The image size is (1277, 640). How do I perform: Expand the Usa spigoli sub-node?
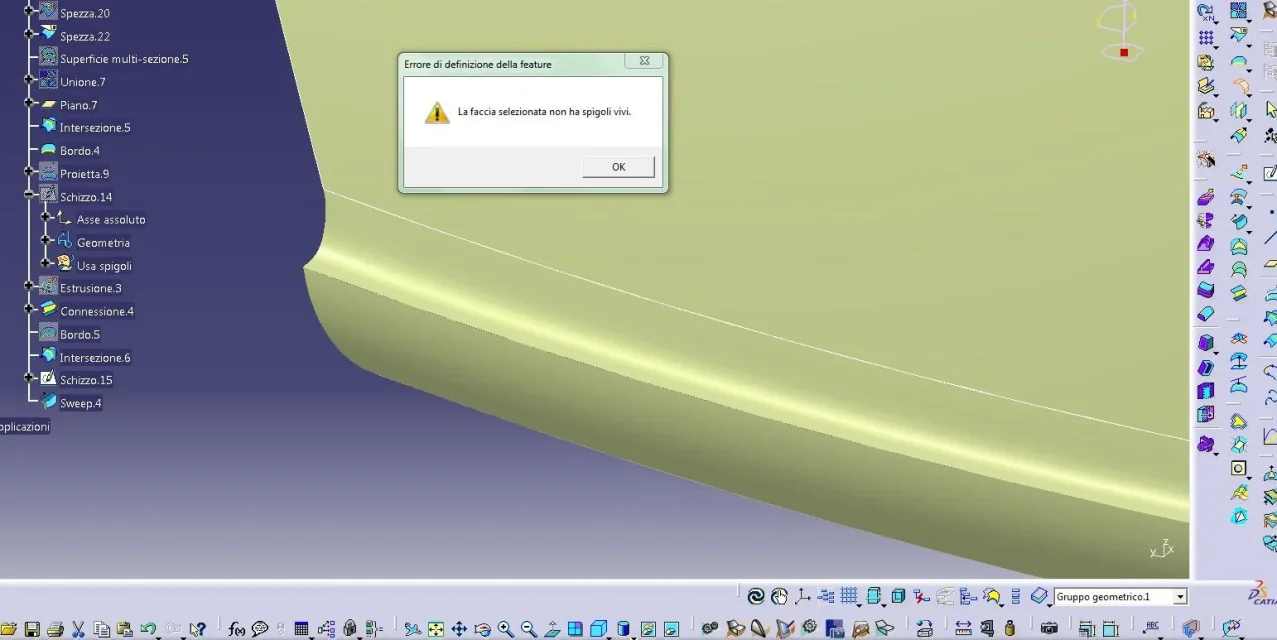click(x=45, y=265)
